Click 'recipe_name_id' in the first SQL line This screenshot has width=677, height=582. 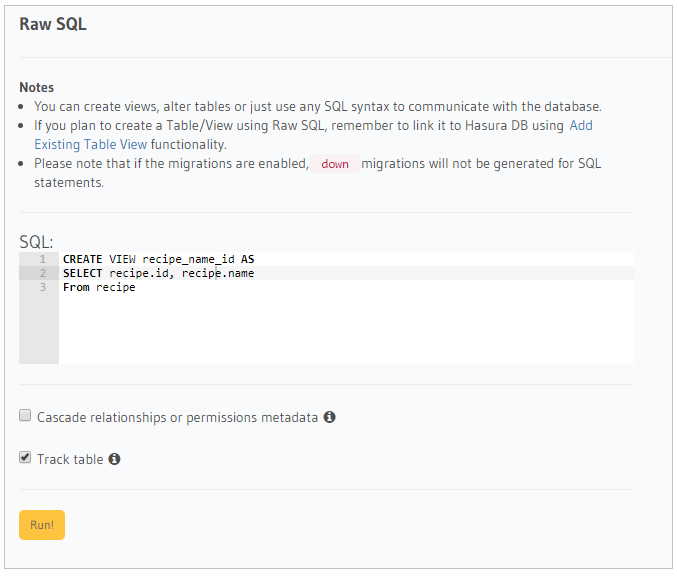[188, 259]
